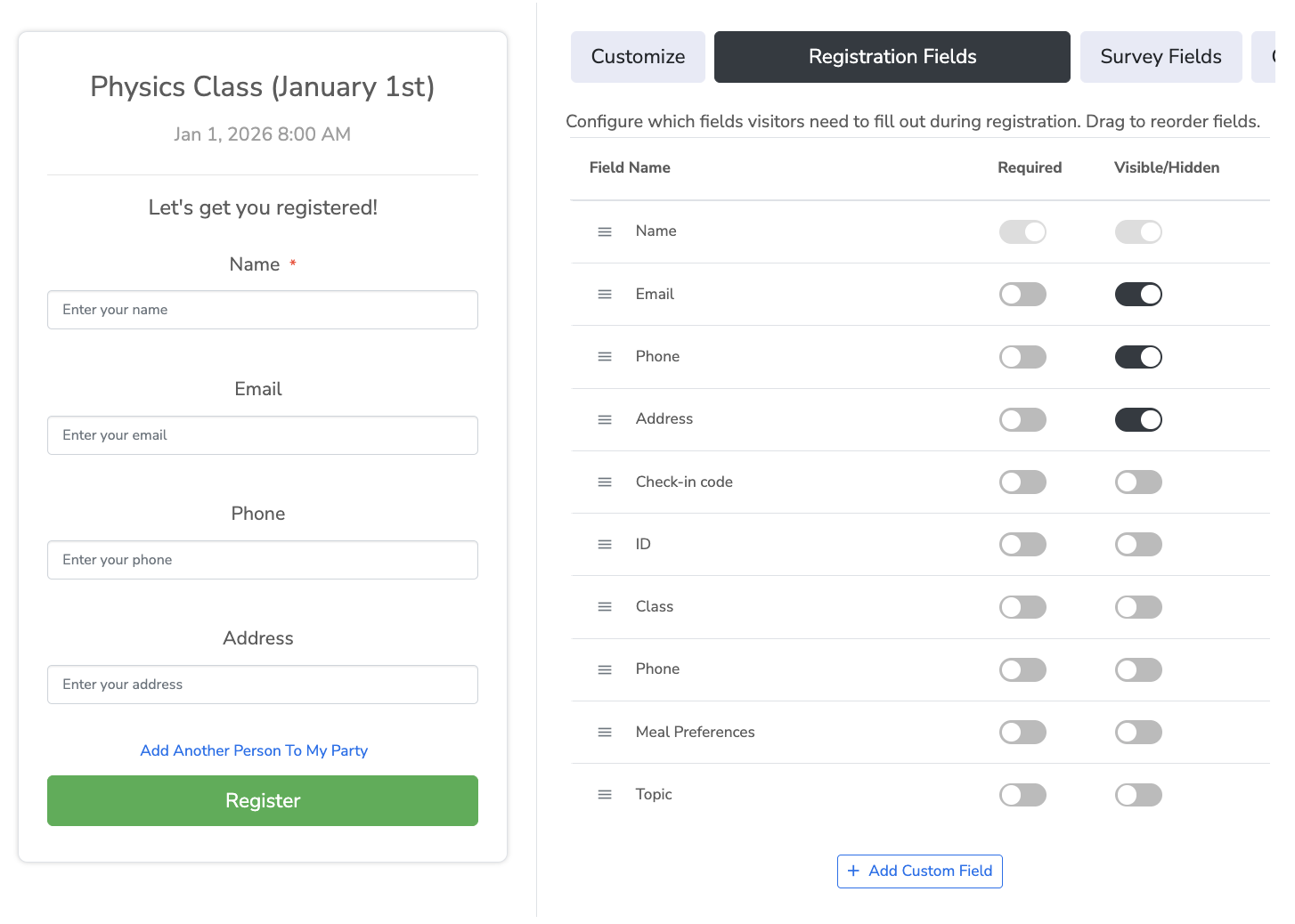Viewport: 1295px width, 924px height.
Task: Click the drag handle beside Address field
Action: (605, 419)
